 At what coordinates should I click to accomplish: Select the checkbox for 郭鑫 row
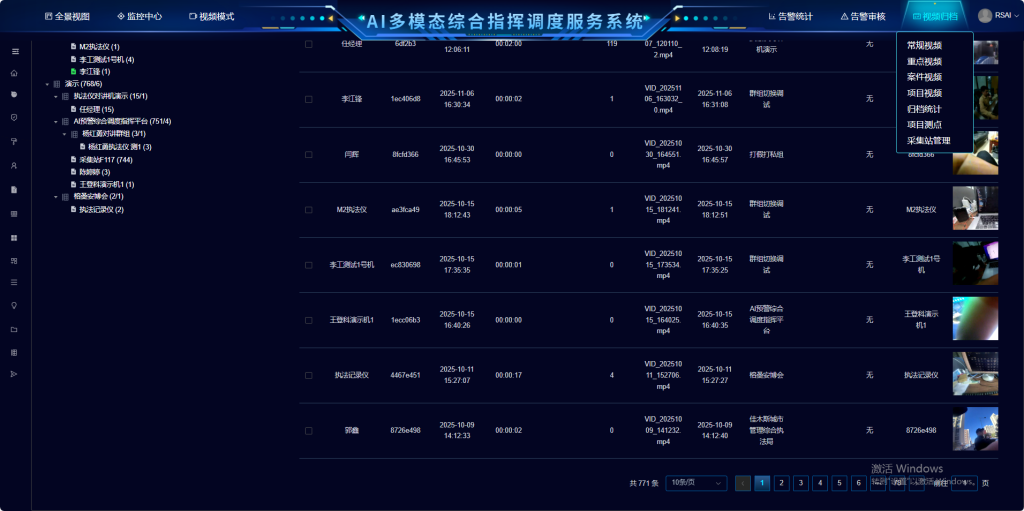(309, 430)
